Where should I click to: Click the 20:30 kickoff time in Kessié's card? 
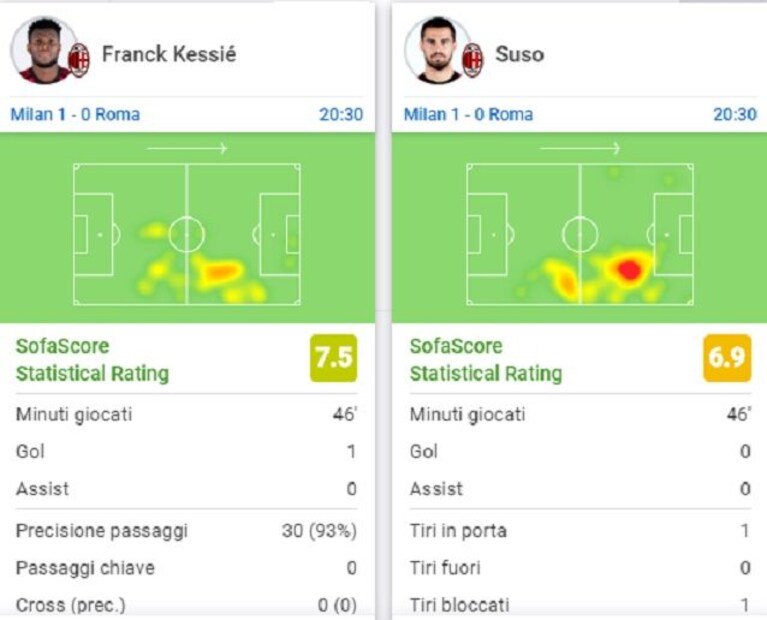click(x=341, y=115)
